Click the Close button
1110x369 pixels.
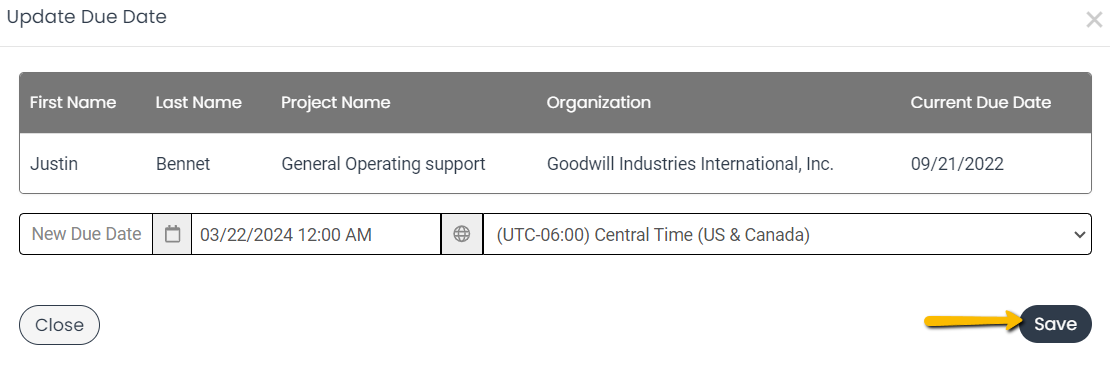pos(59,325)
